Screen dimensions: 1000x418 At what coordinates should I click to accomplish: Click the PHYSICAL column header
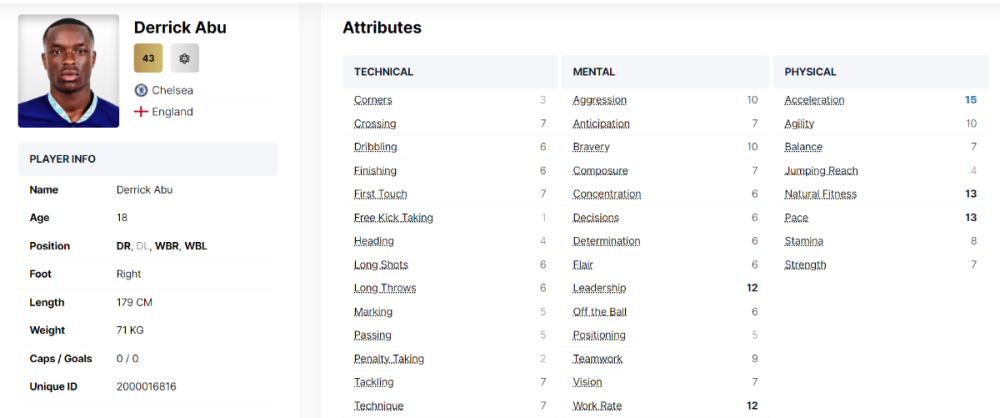810,72
